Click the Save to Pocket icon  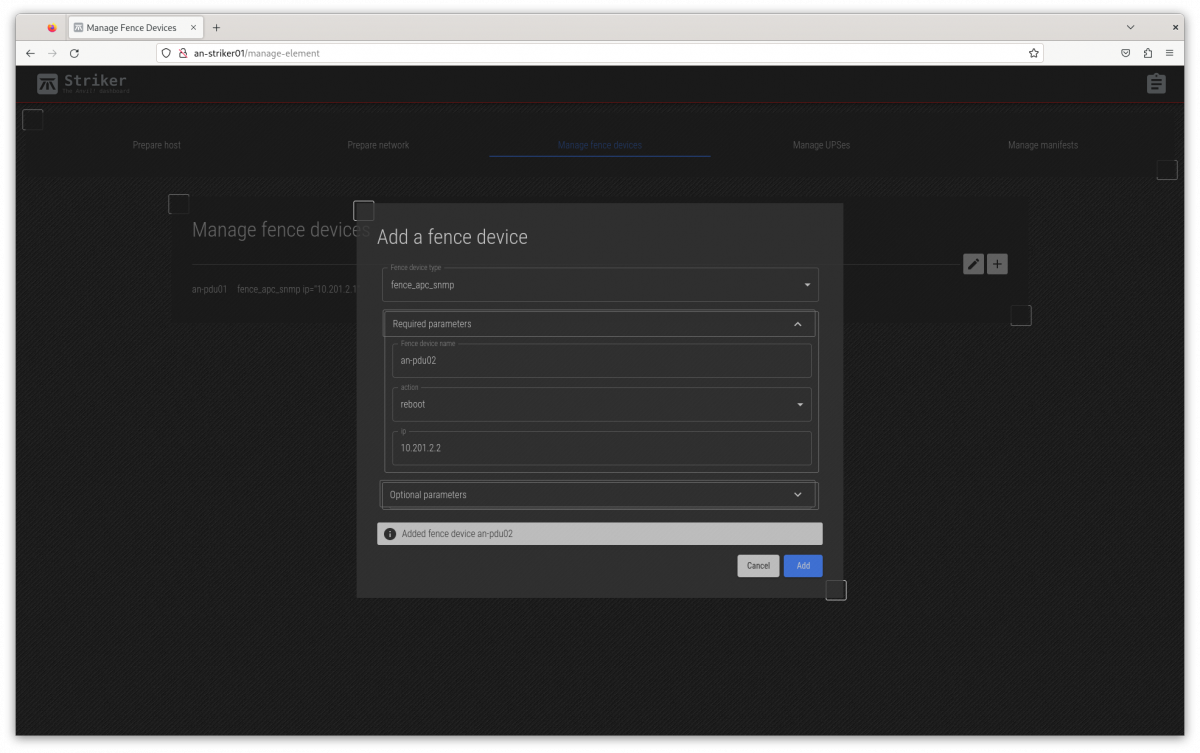point(1125,53)
